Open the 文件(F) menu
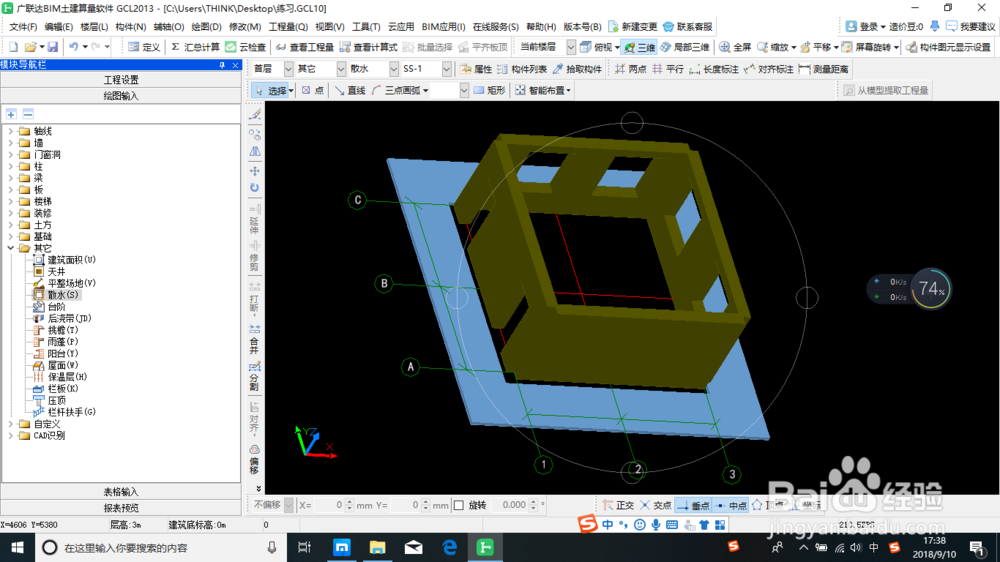The height and width of the screenshot is (562, 1000). 24,27
